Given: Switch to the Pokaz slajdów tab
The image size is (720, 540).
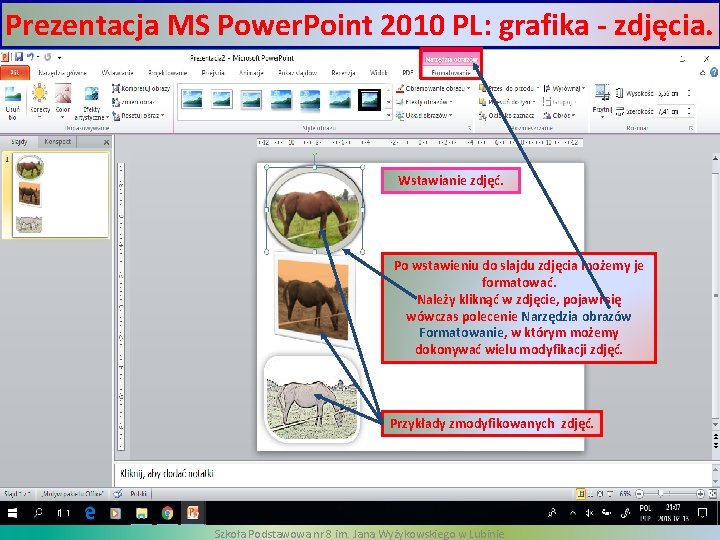Looking at the screenshot, I should point(297,73).
